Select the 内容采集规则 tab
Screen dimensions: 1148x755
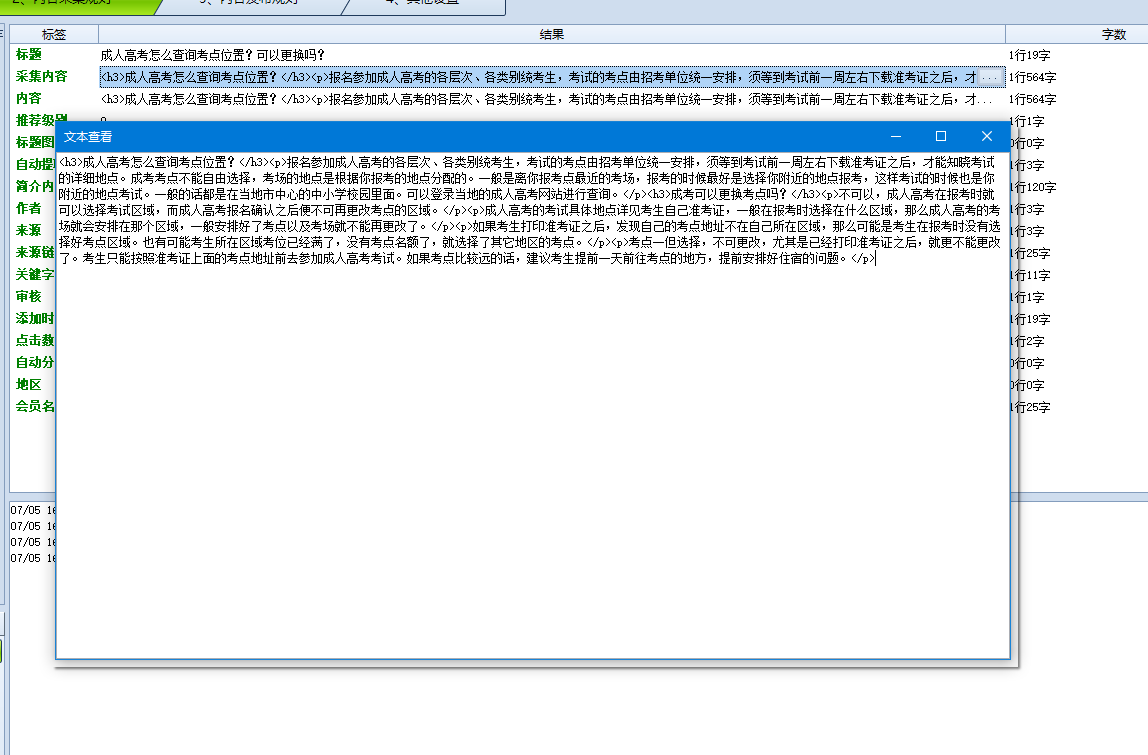pyautogui.click(x=70, y=4)
